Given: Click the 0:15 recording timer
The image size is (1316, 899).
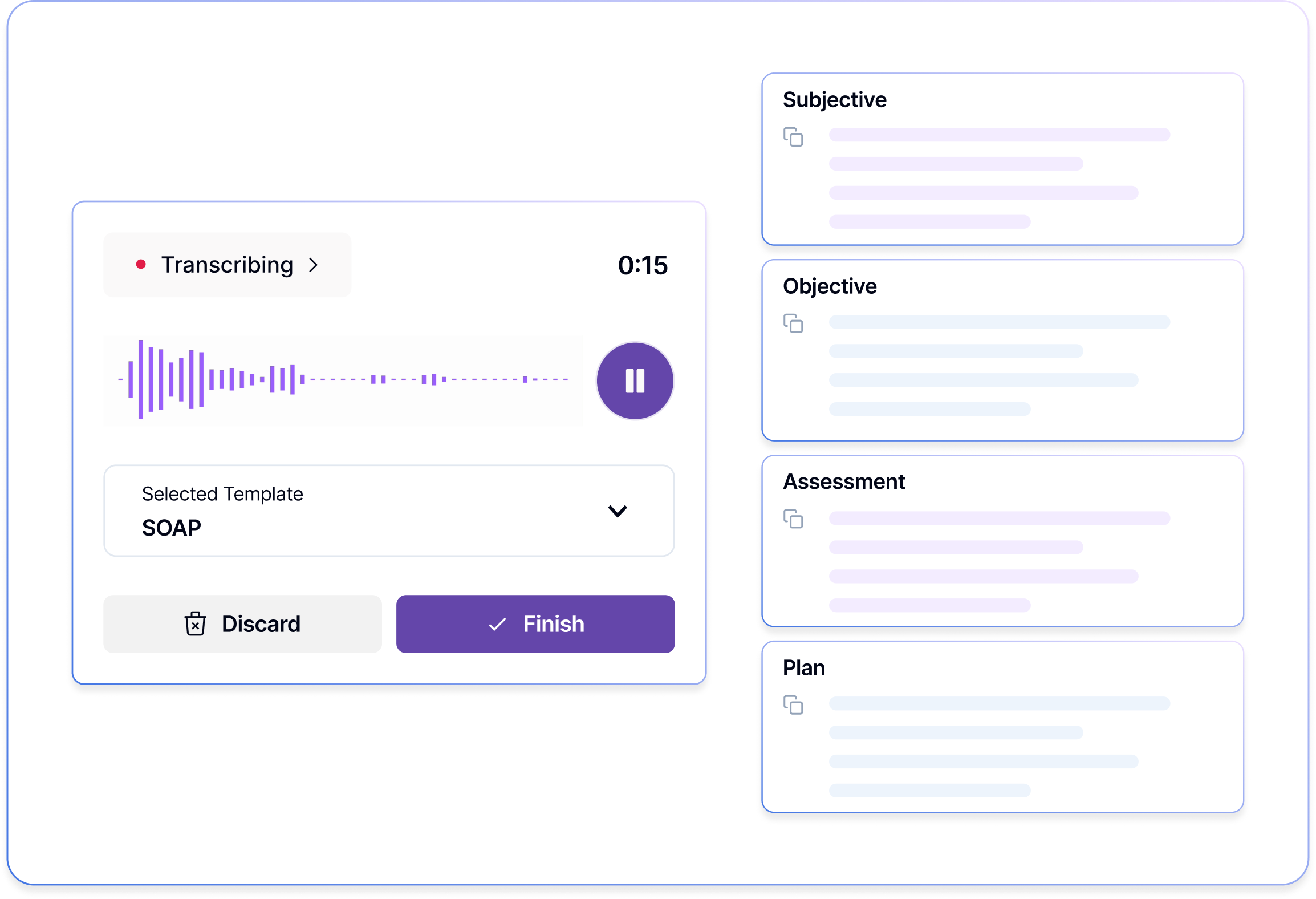Looking at the screenshot, I should (x=643, y=265).
